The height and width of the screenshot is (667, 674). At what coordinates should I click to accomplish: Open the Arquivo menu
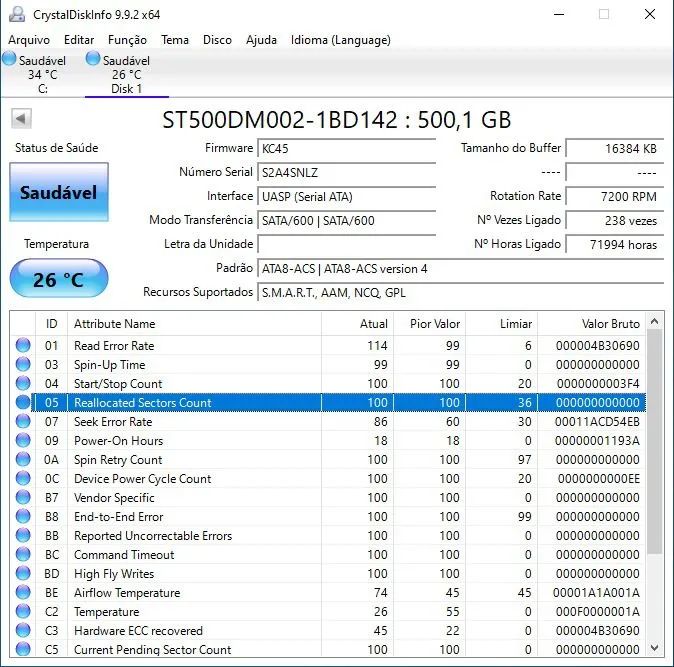tap(29, 40)
